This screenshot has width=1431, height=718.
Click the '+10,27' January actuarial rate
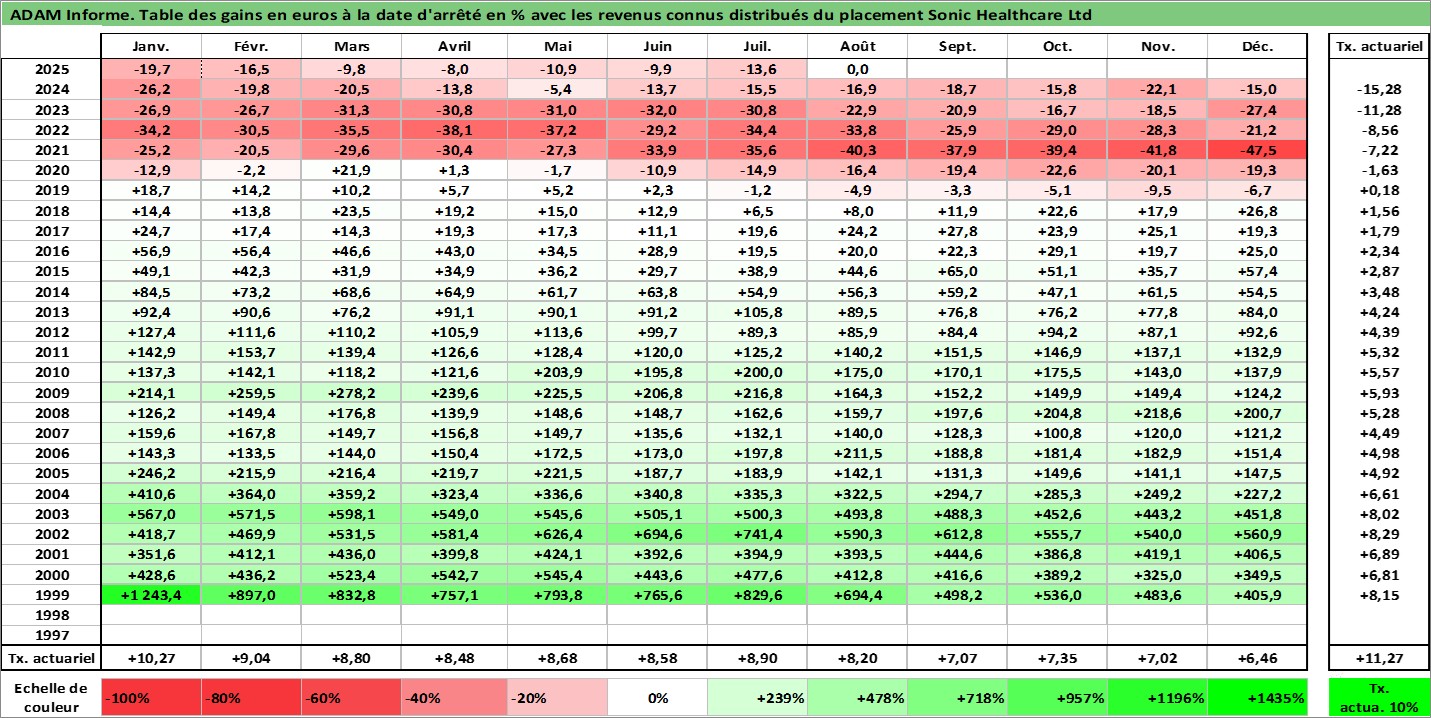click(x=152, y=658)
